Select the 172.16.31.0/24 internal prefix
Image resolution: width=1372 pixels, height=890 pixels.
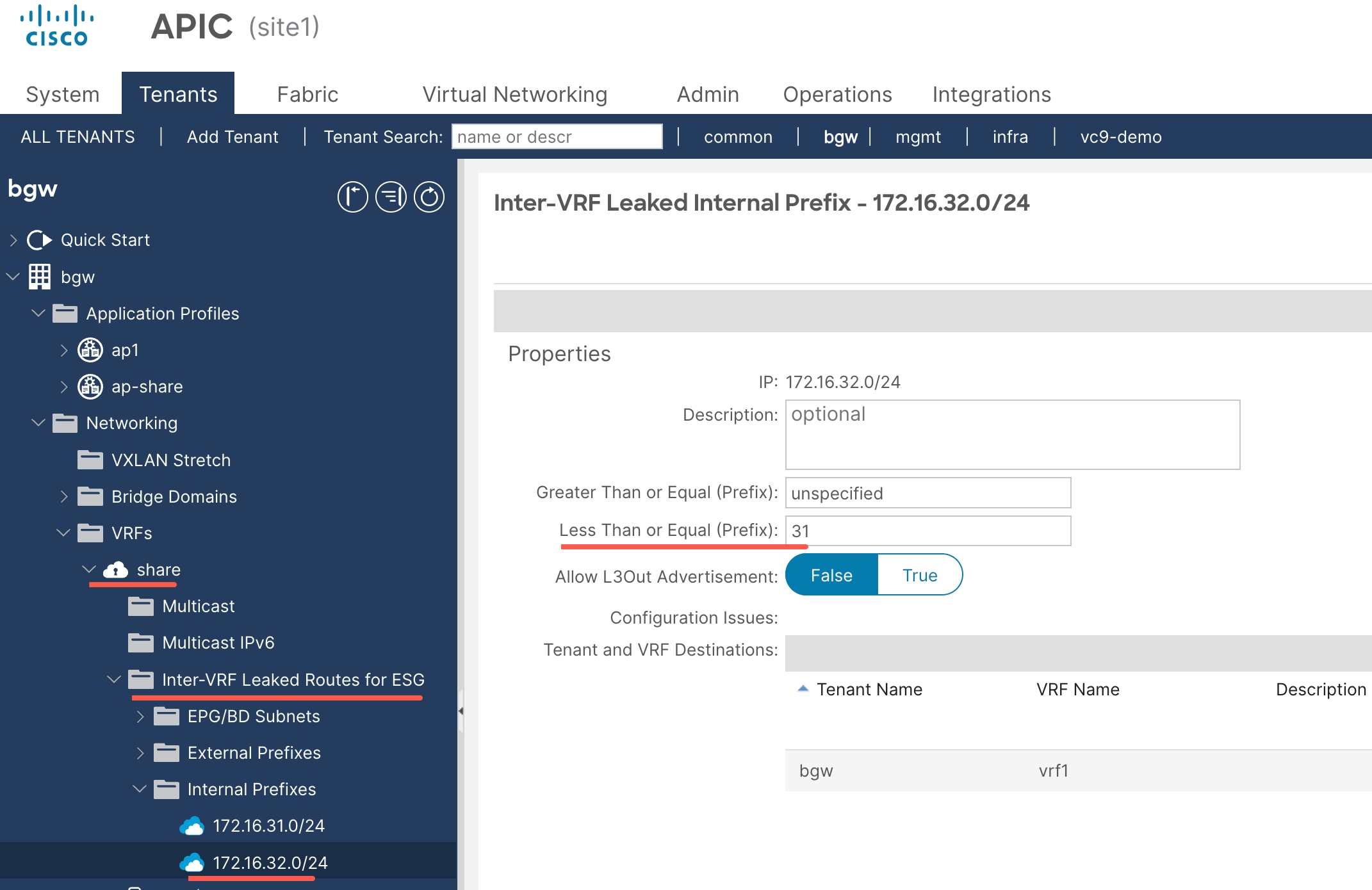(269, 826)
